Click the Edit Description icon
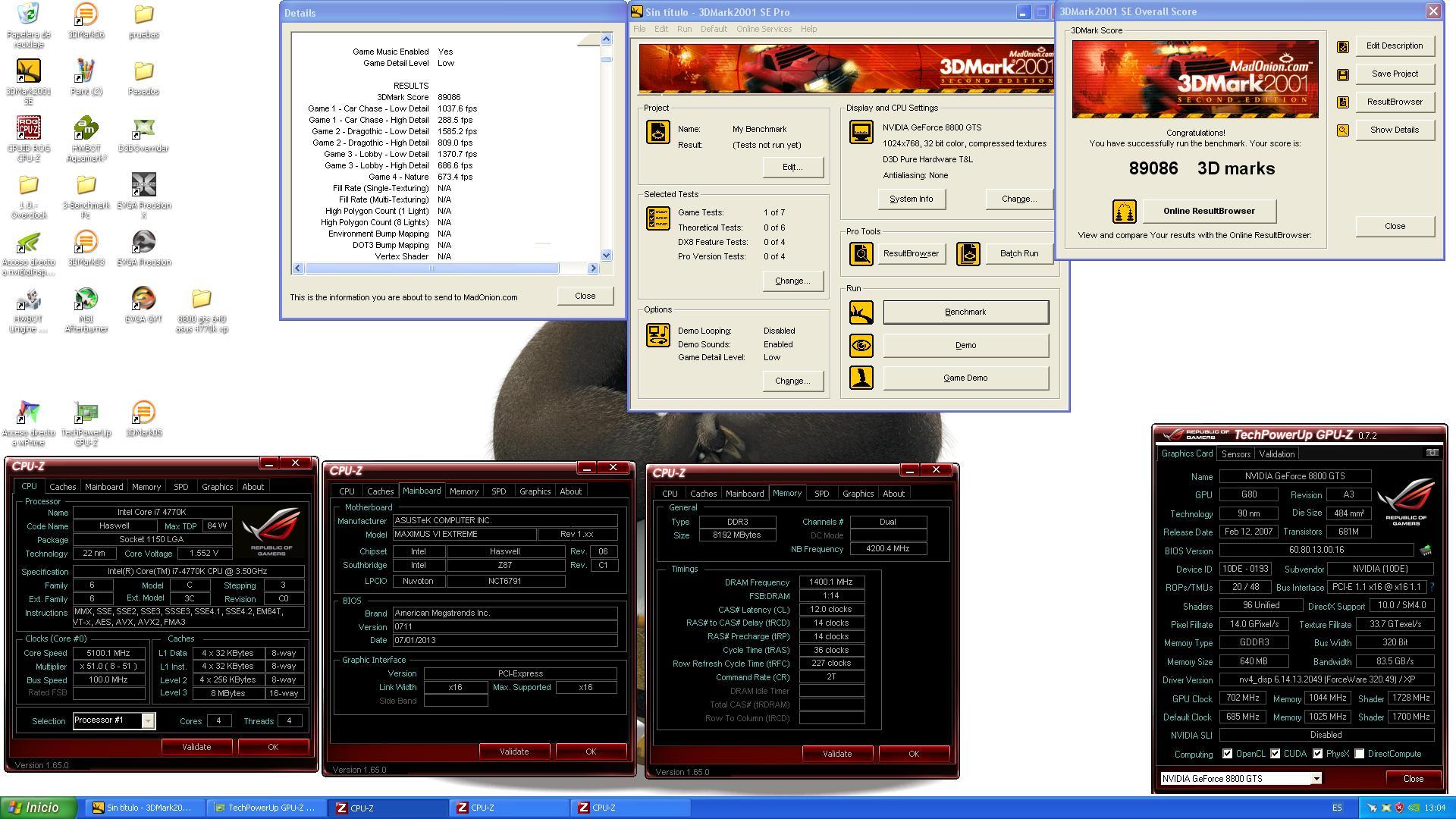This screenshot has height=819, width=1456. click(x=1343, y=46)
